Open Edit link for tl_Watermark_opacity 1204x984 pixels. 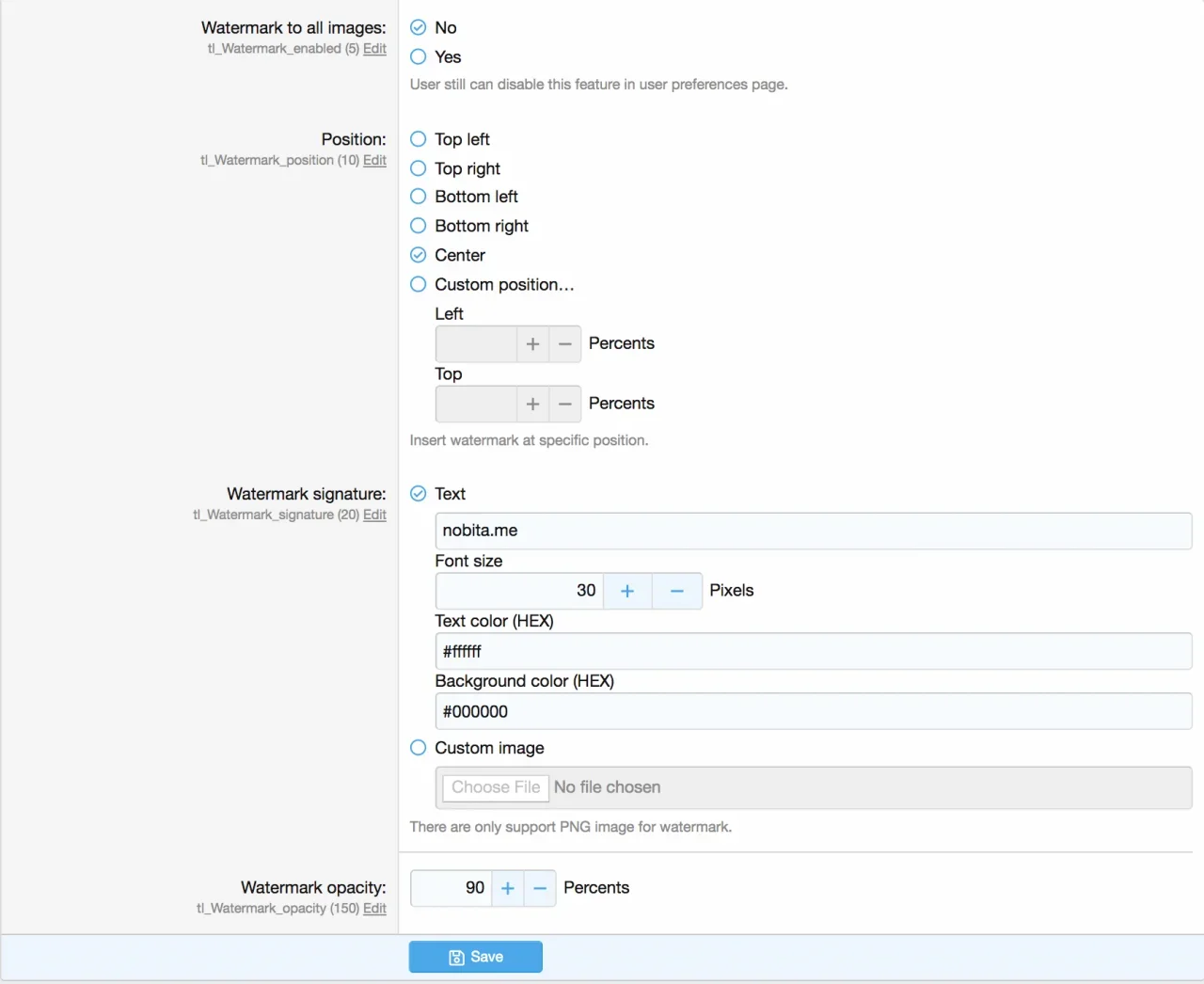click(x=374, y=909)
